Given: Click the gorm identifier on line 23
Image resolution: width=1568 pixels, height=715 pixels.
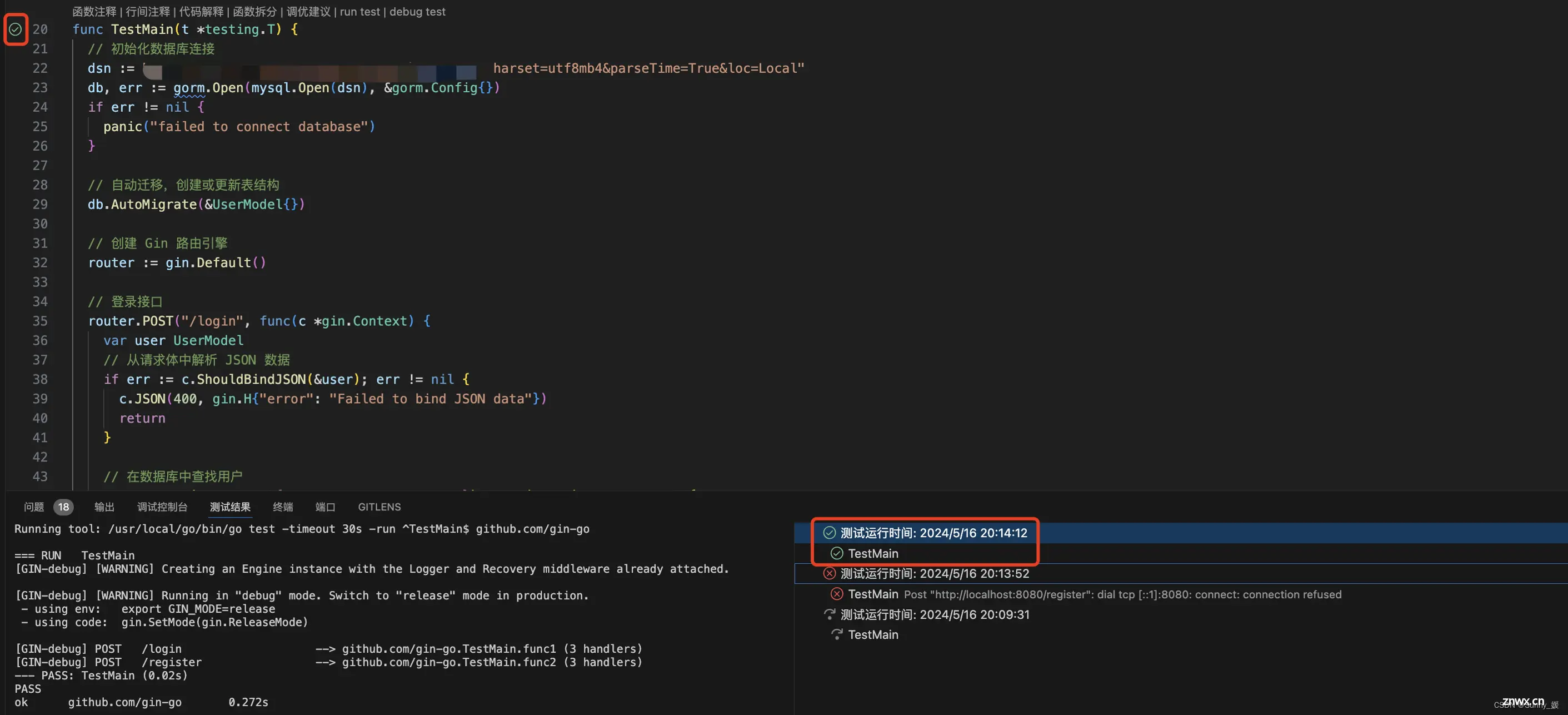Looking at the screenshot, I should pos(189,88).
